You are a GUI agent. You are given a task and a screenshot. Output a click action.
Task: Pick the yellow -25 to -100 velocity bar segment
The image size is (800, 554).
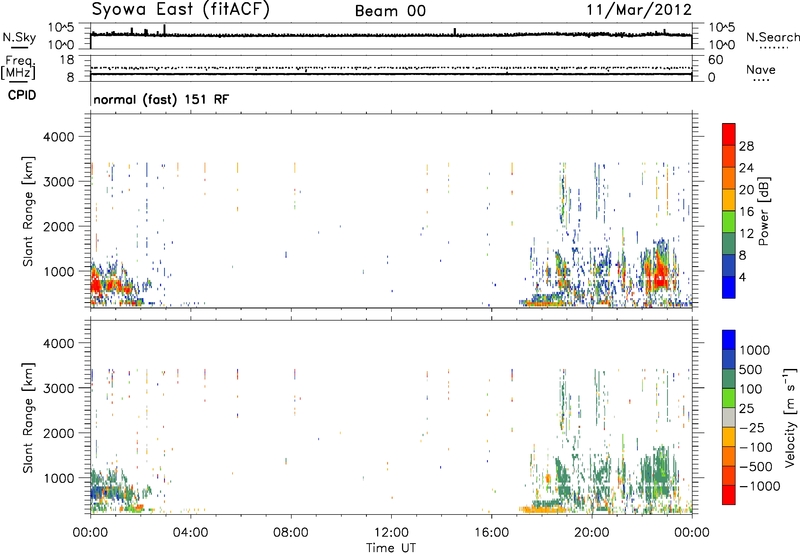pos(729,437)
